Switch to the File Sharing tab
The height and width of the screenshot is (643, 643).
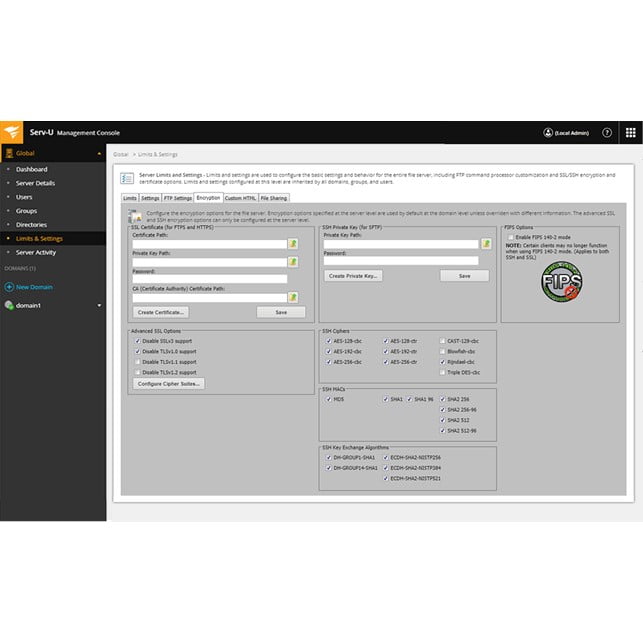pos(274,198)
